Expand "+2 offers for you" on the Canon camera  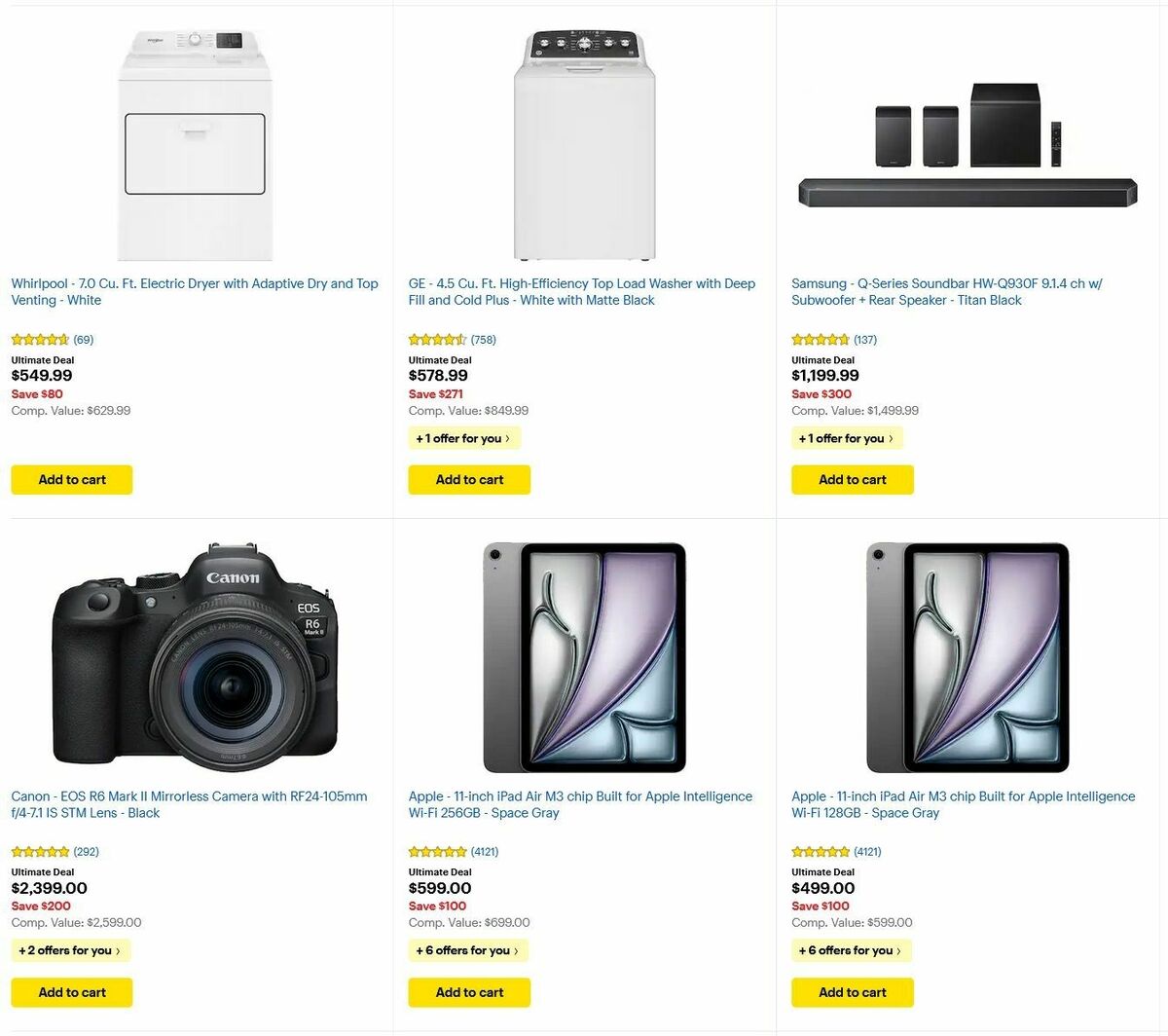point(71,950)
